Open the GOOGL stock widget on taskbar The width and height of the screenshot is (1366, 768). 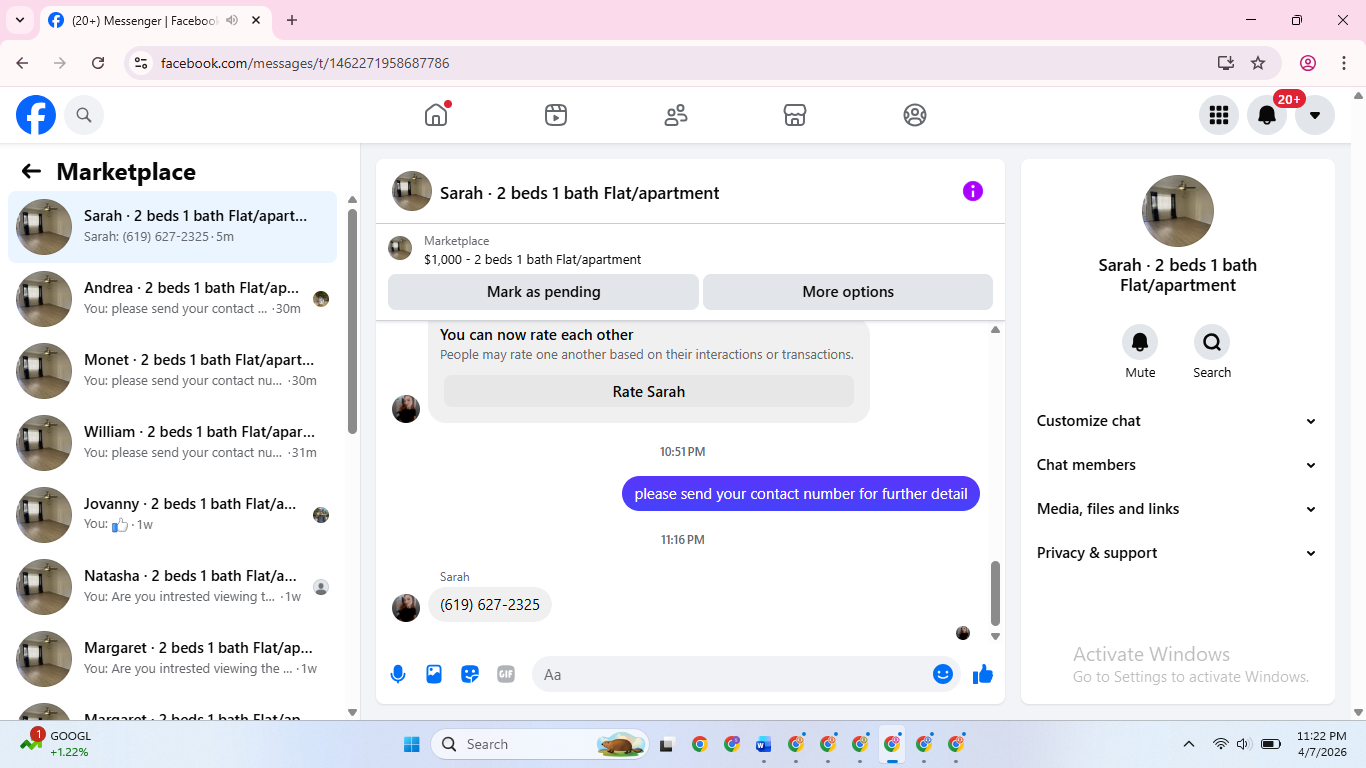[x=58, y=743]
